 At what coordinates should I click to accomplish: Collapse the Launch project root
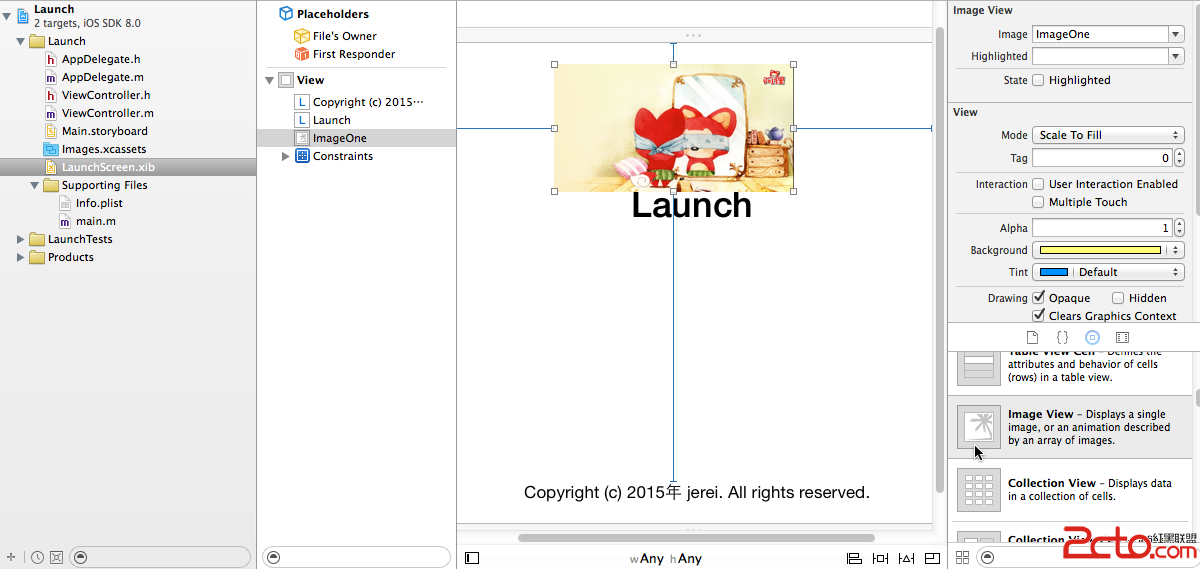7,15
